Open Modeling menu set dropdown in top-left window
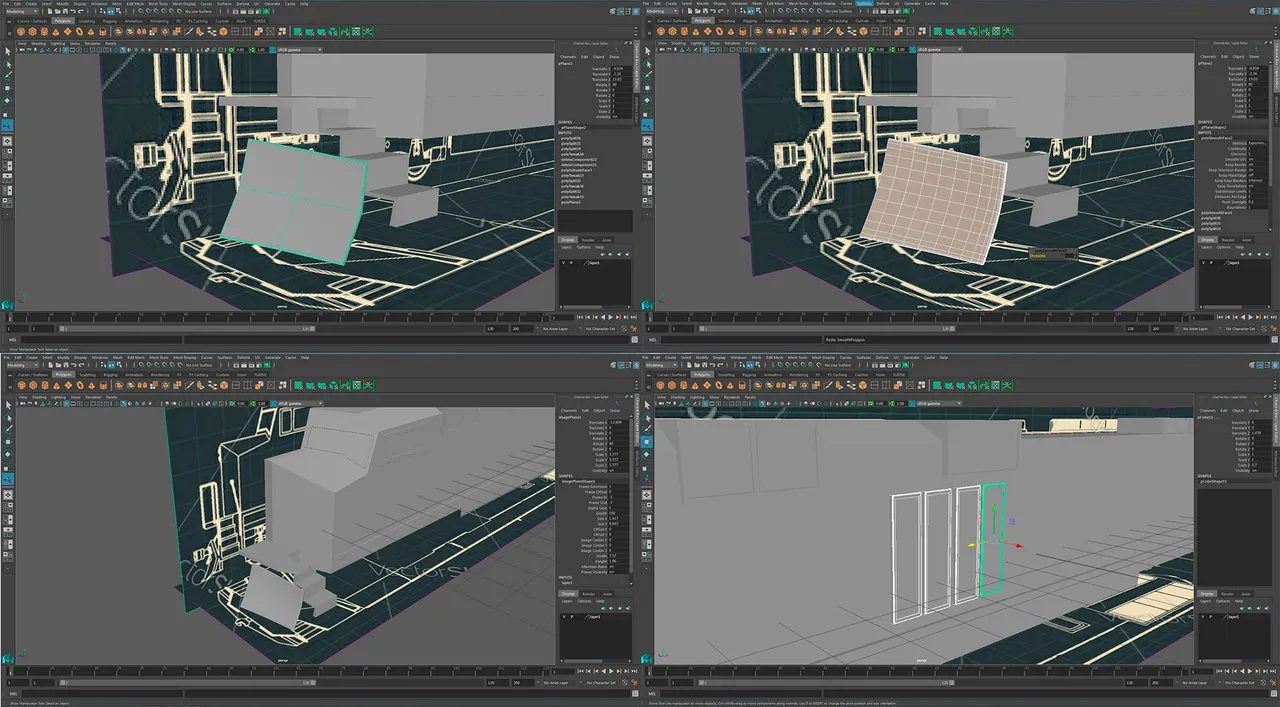This screenshot has height=707, width=1280. [24, 12]
